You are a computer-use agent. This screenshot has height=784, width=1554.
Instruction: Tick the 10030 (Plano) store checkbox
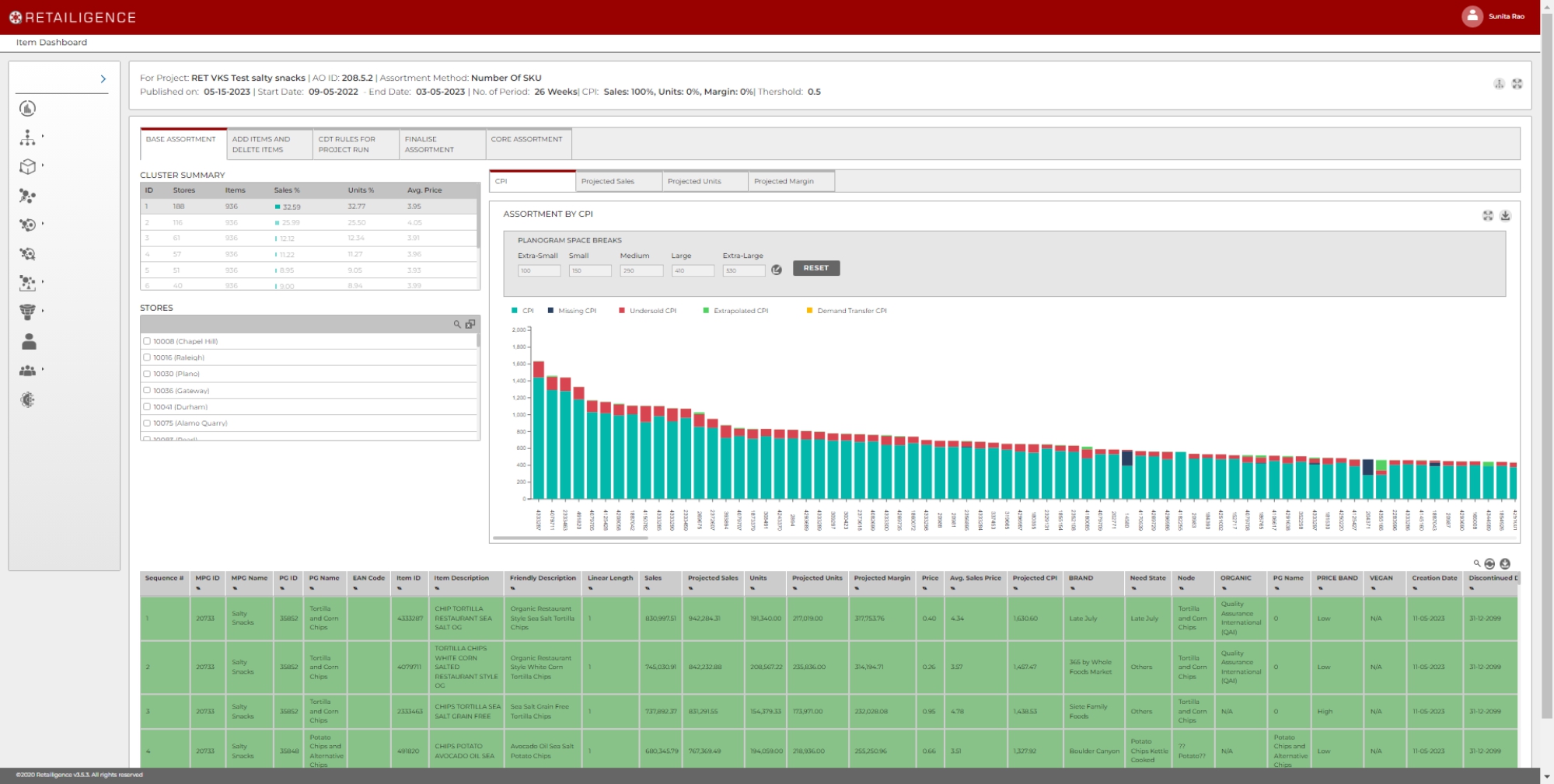point(147,374)
